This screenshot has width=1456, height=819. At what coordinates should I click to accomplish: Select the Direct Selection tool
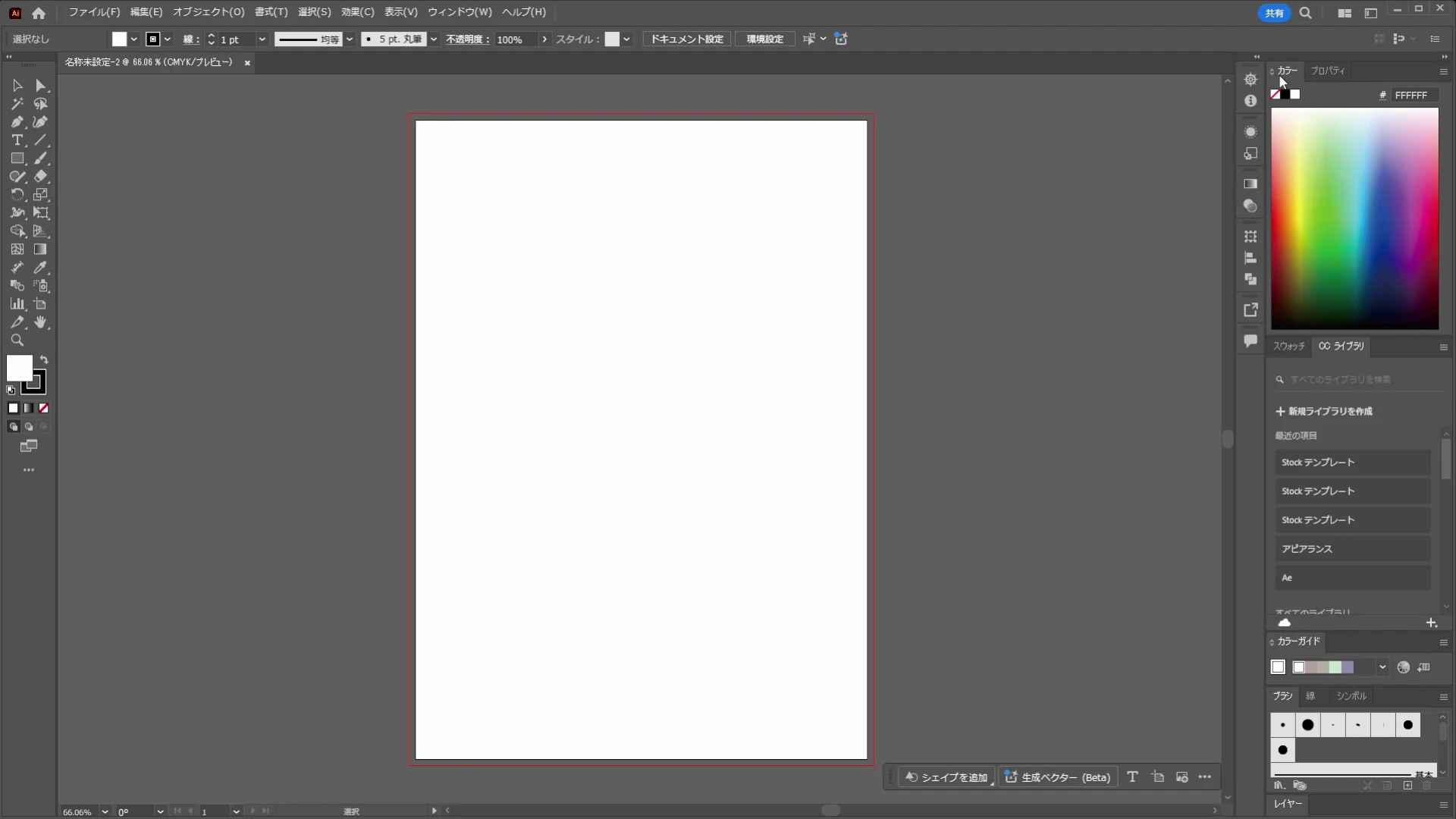[41, 86]
